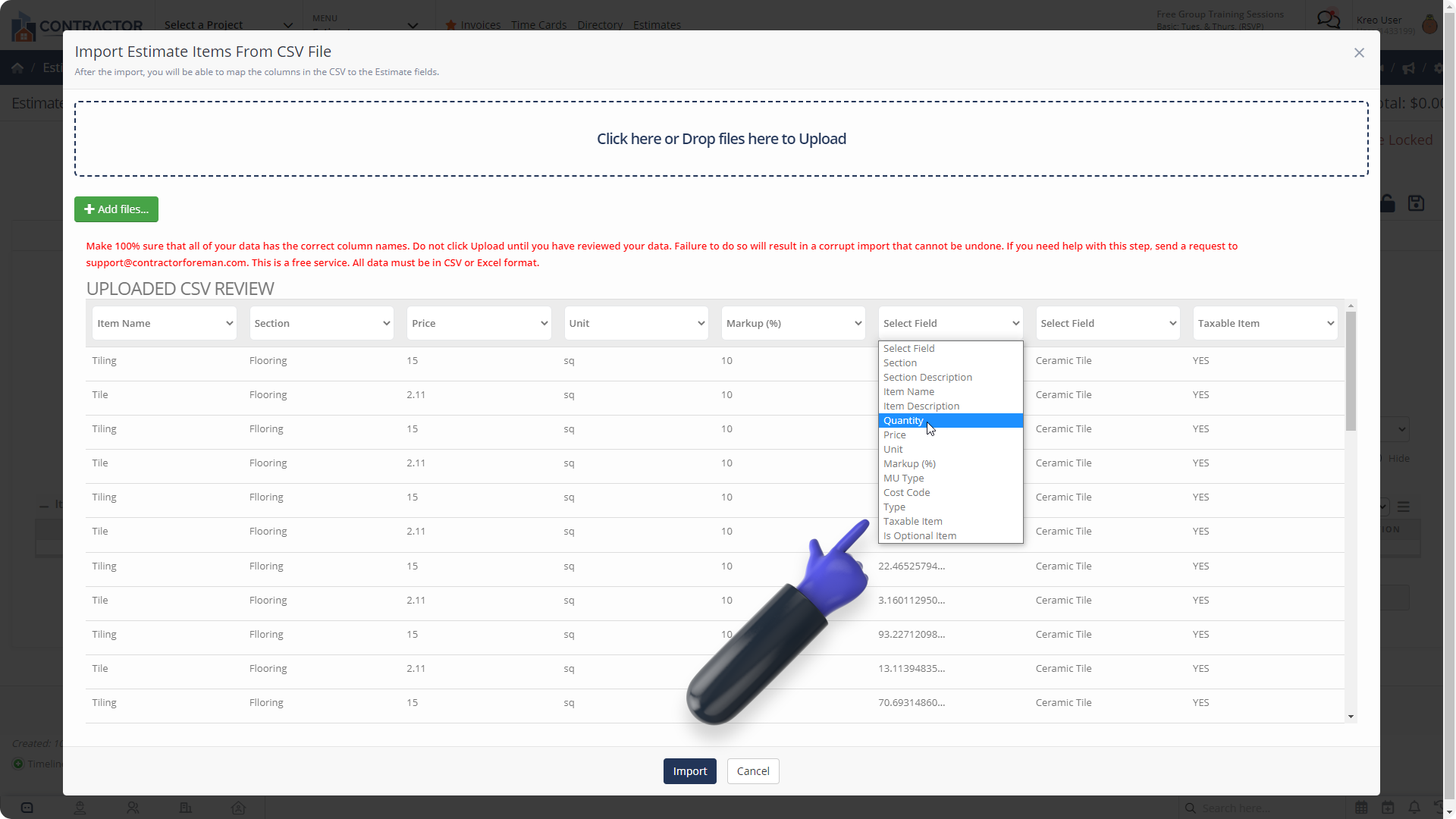Select the cell 93.22712098...

[x=912, y=634]
